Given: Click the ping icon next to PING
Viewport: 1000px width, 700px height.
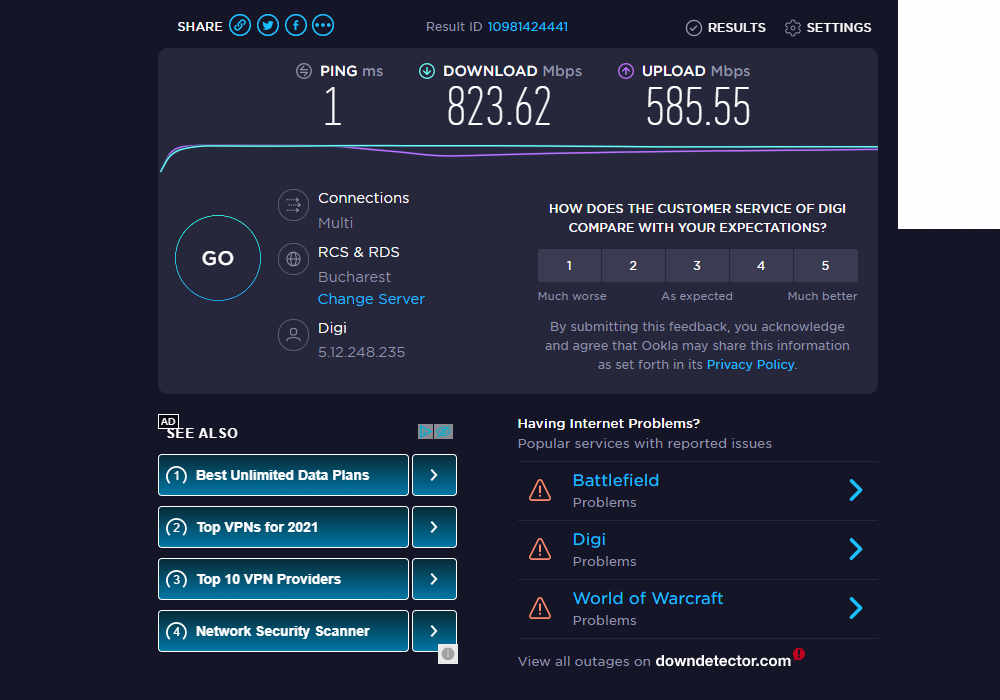Looking at the screenshot, I should click(x=304, y=71).
